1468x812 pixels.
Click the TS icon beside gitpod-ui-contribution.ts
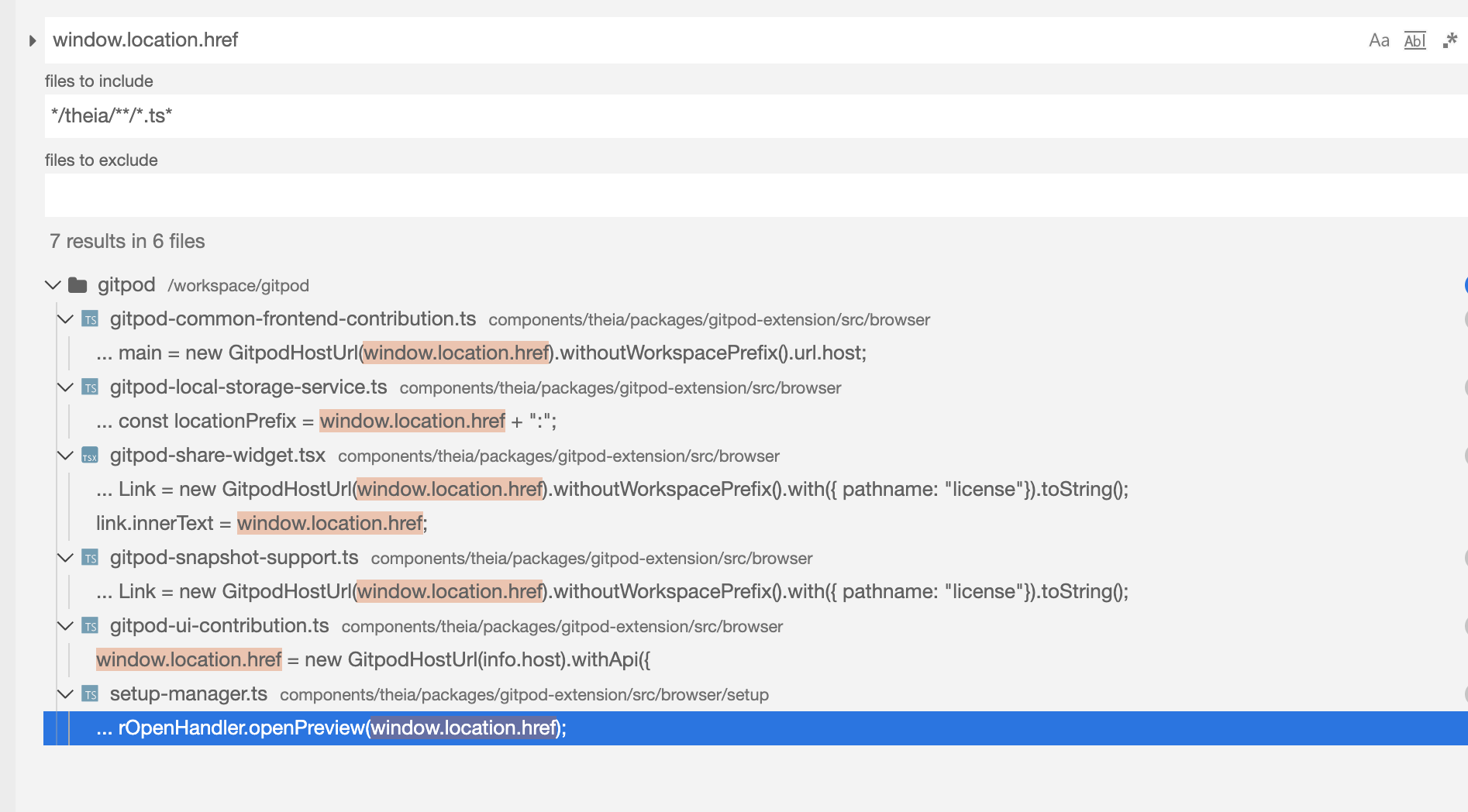tap(89, 625)
